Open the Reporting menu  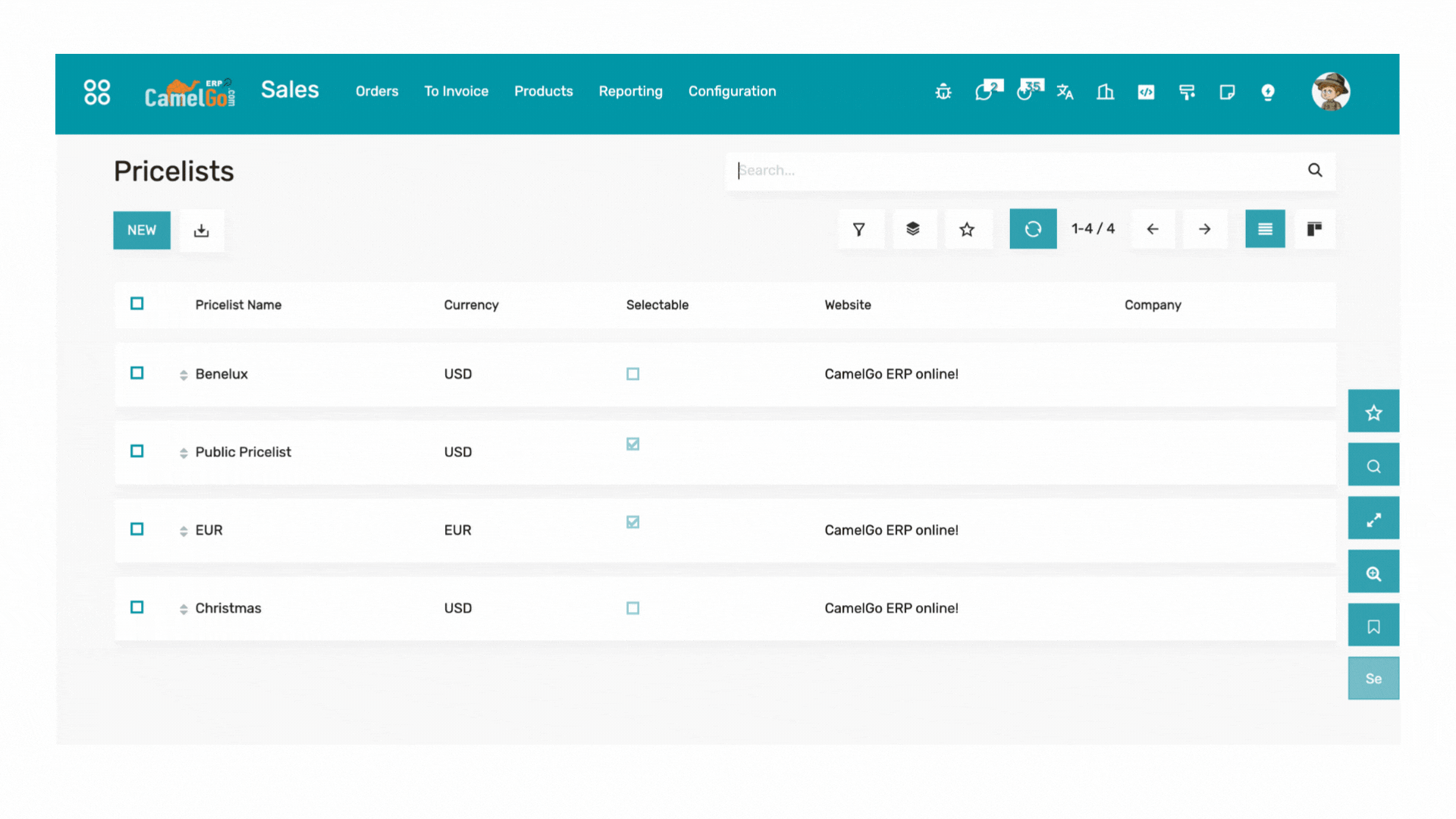[x=630, y=91]
